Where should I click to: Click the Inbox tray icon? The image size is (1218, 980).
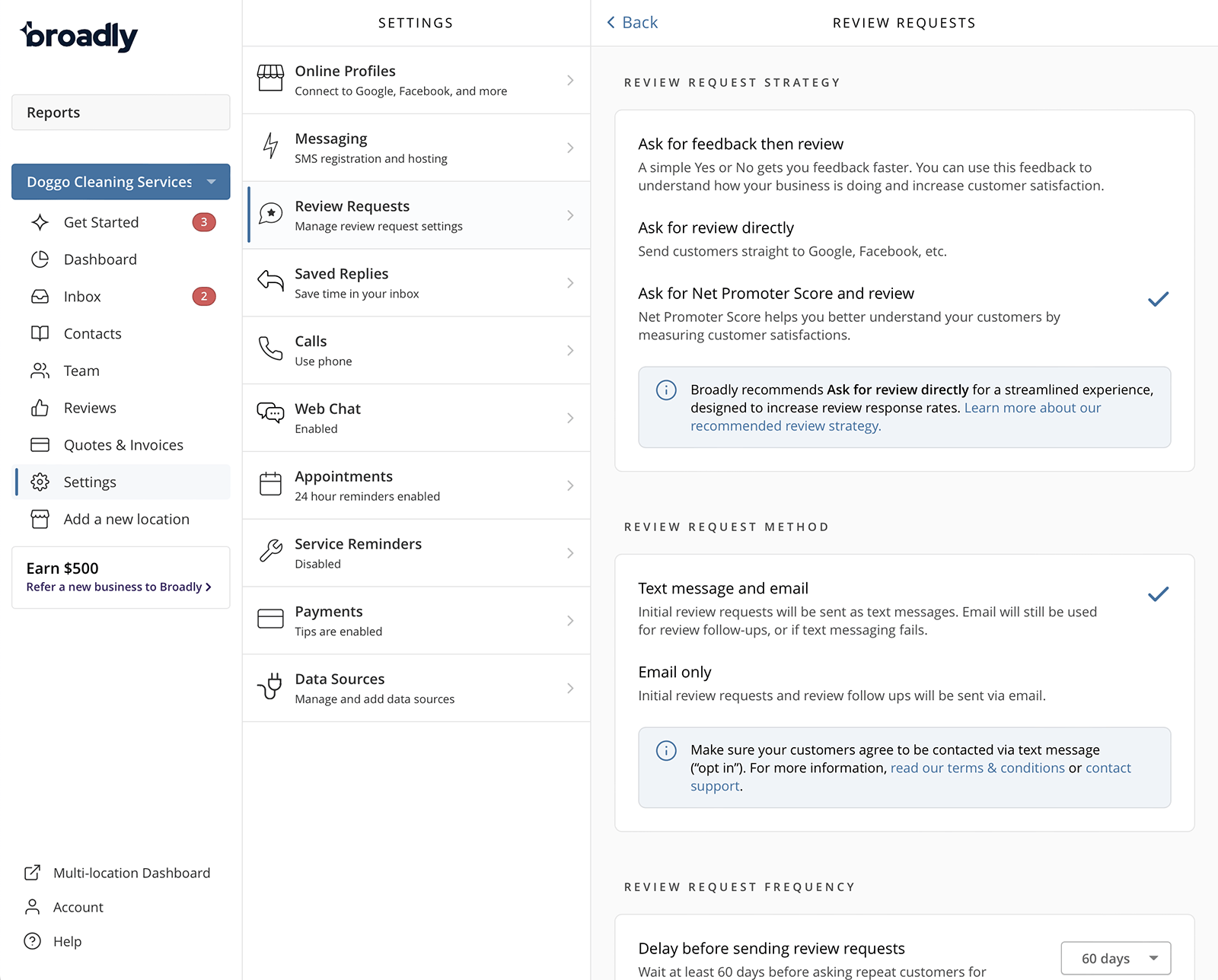[40, 297]
